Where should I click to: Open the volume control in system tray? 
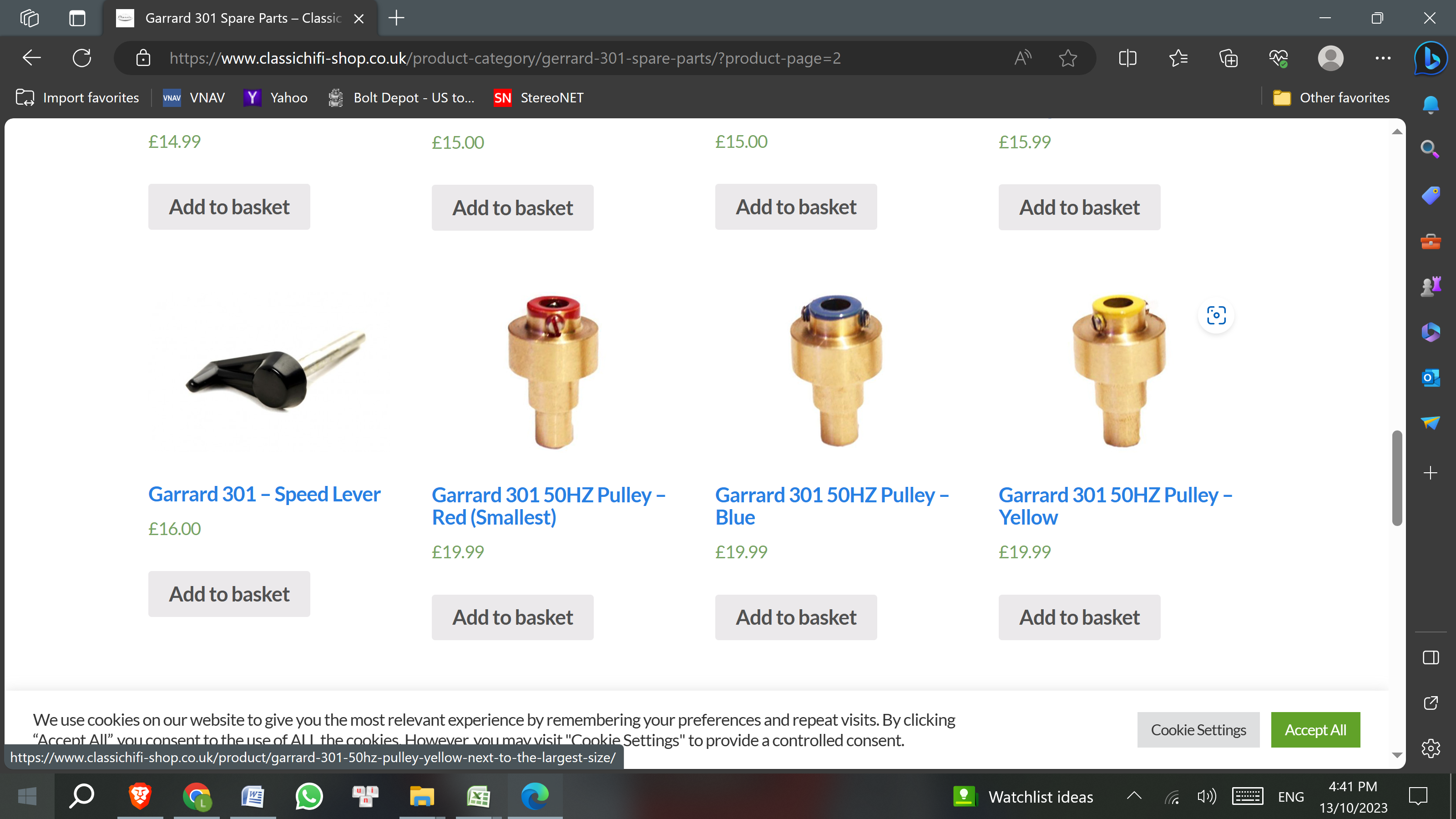[x=1206, y=796]
